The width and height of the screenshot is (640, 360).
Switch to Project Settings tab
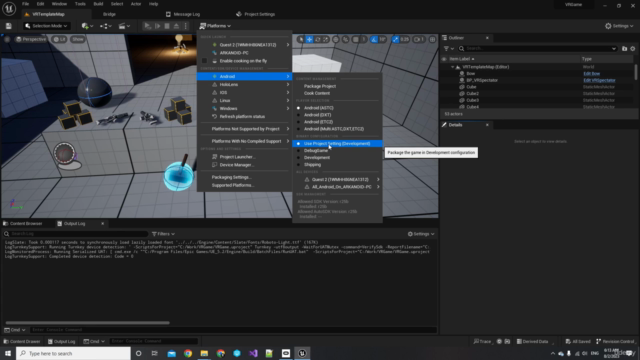pyautogui.click(x=256, y=14)
